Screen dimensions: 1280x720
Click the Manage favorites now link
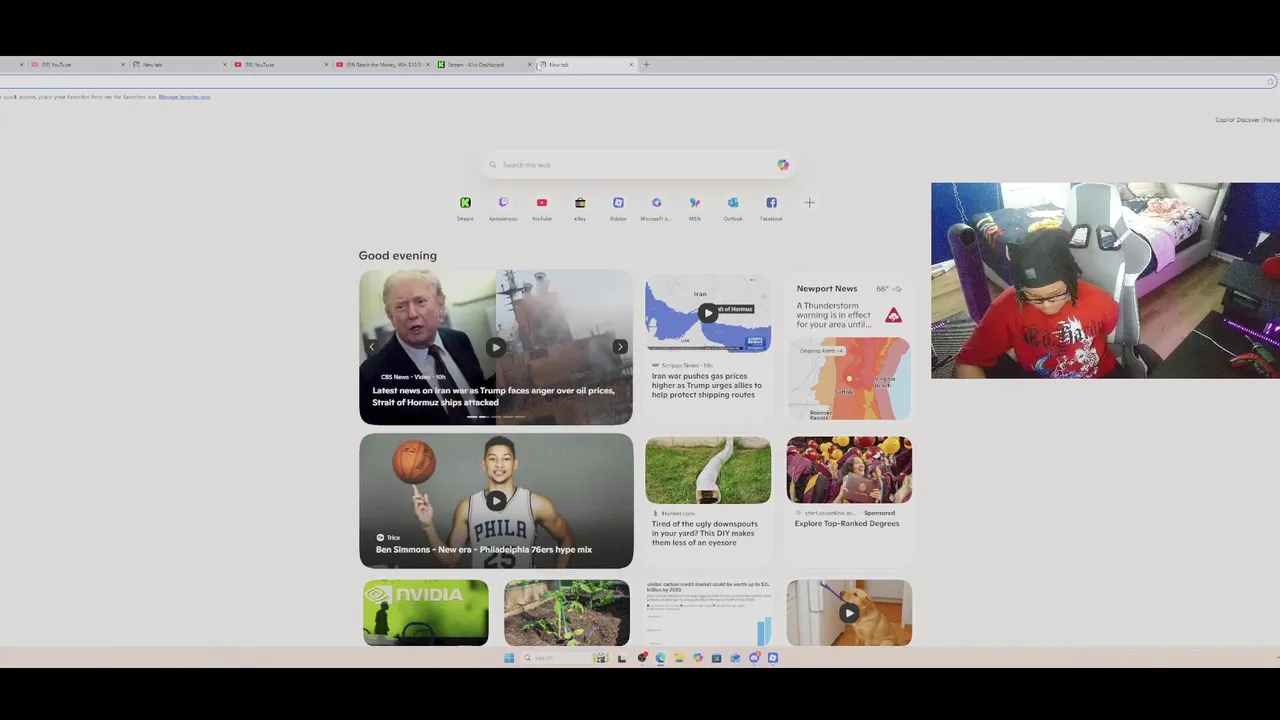click(184, 97)
